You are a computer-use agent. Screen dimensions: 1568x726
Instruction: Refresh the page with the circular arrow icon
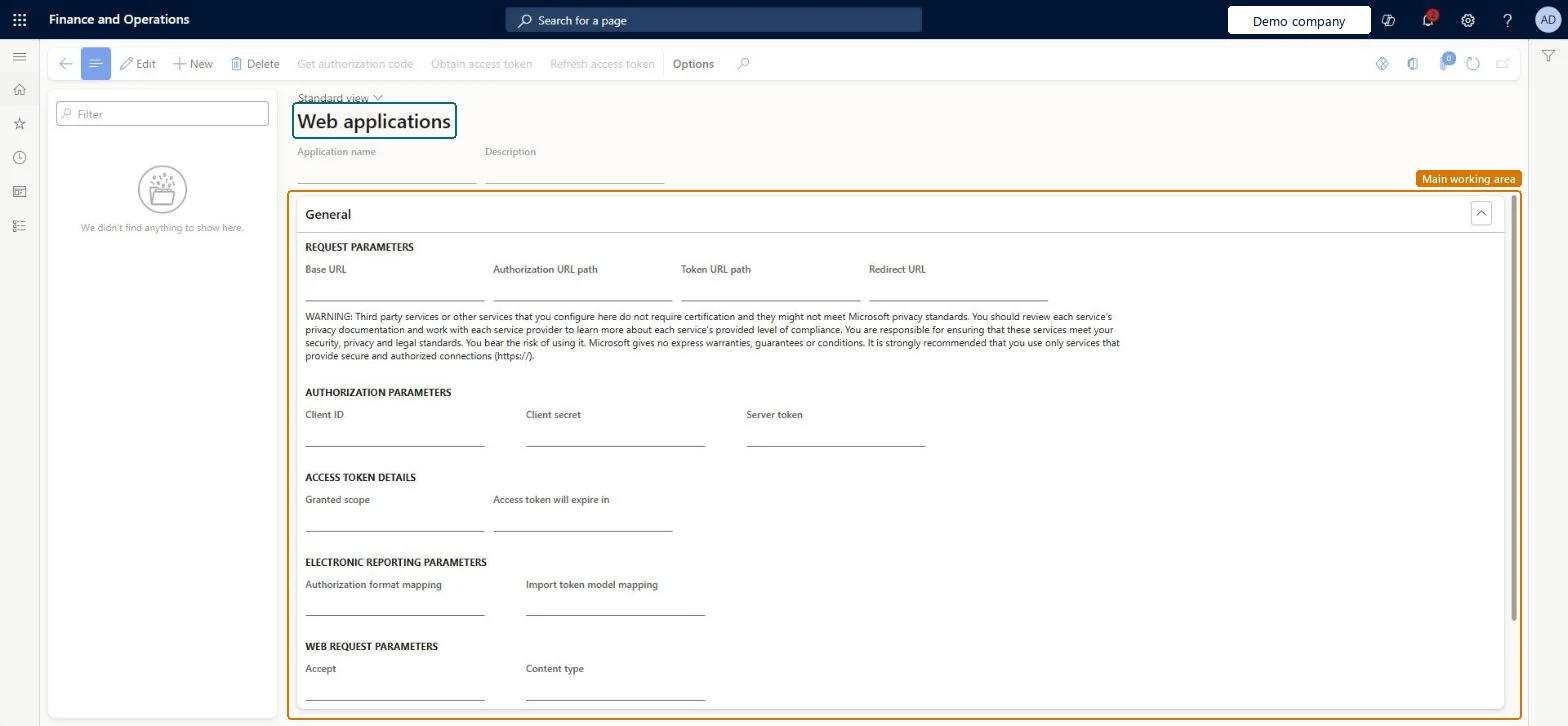pos(1473,64)
